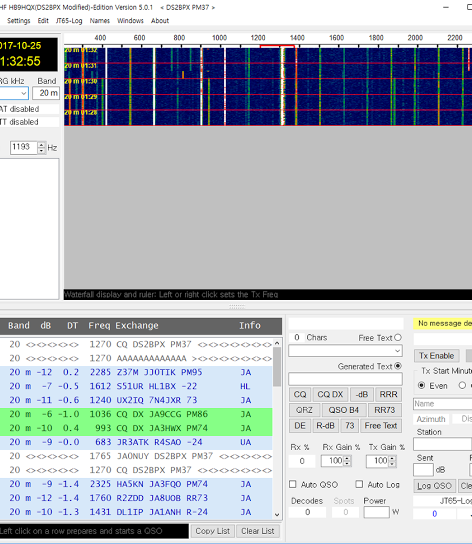Image resolution: width=472 pixels, height=544 pixels.
Task: Select the row UX2IQ 7N4JXR 73
Action: tap(136, 400)
